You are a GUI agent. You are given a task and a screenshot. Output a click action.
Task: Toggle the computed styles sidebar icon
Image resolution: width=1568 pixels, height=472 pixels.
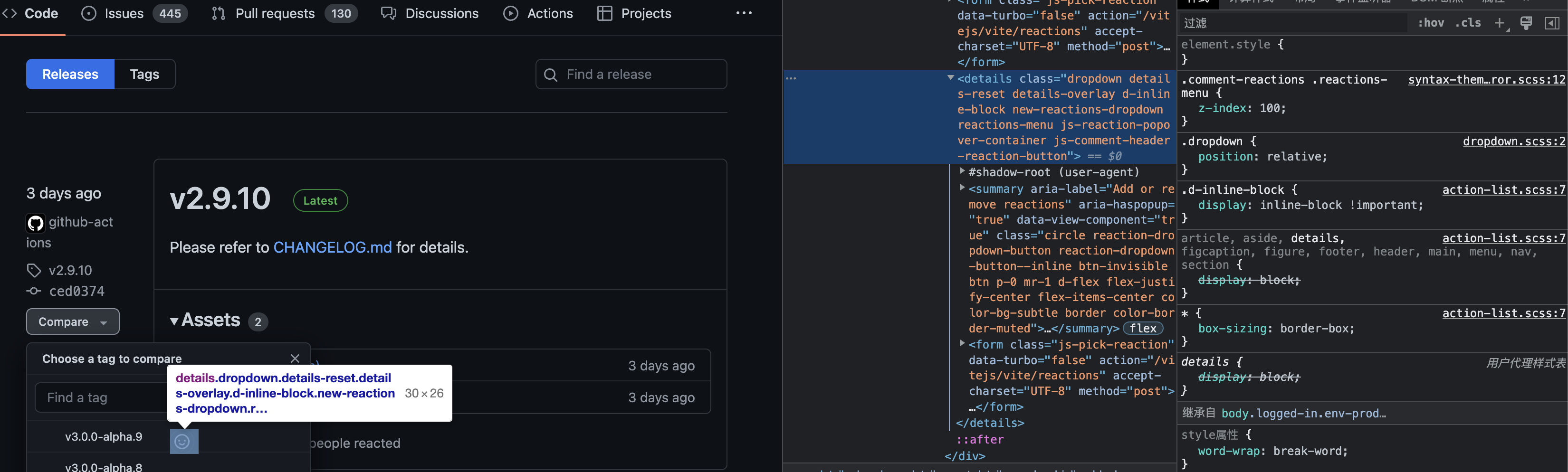pyautogui.click(x=1552, y=23)
